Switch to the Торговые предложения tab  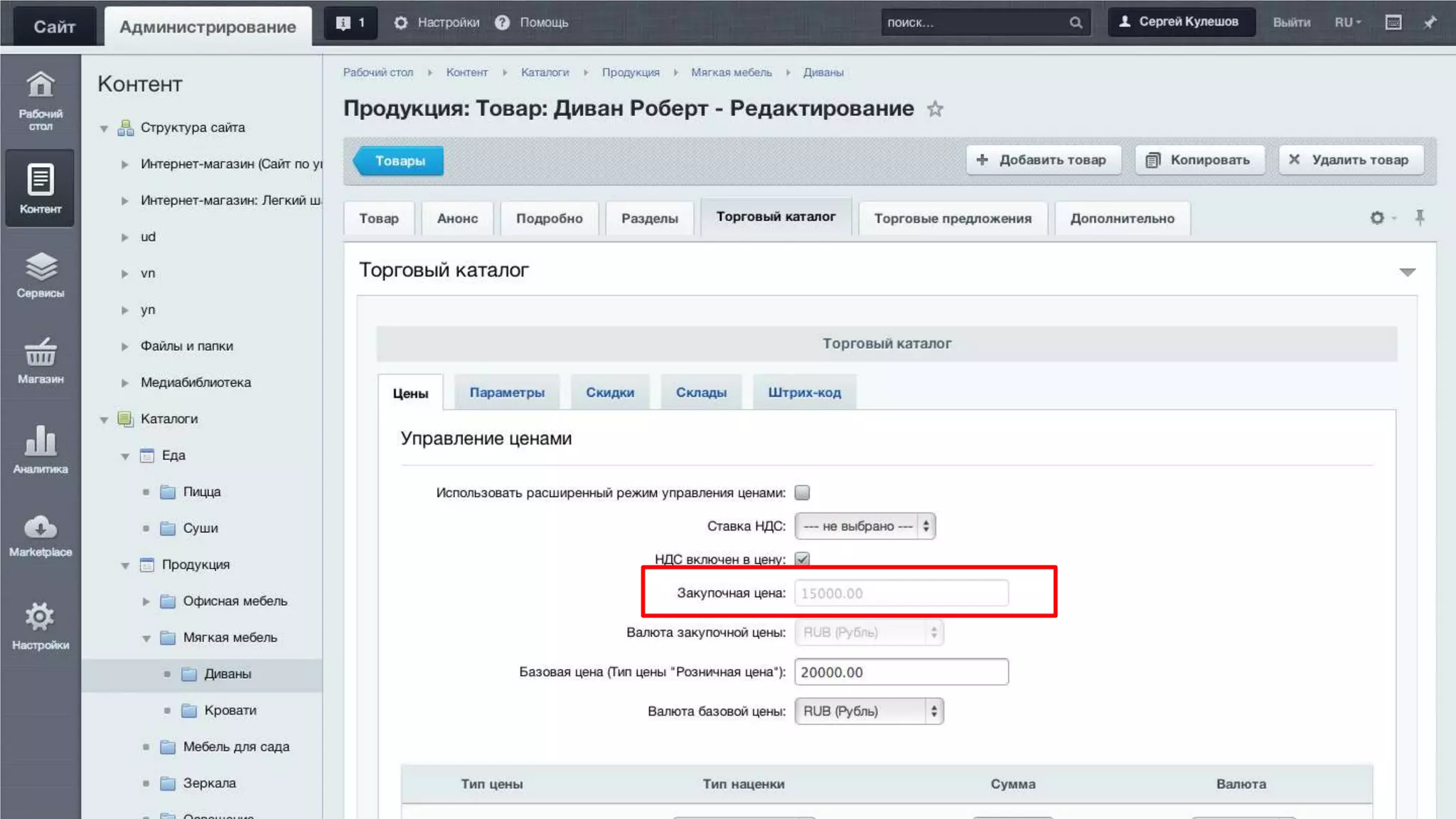pos(952,218)
